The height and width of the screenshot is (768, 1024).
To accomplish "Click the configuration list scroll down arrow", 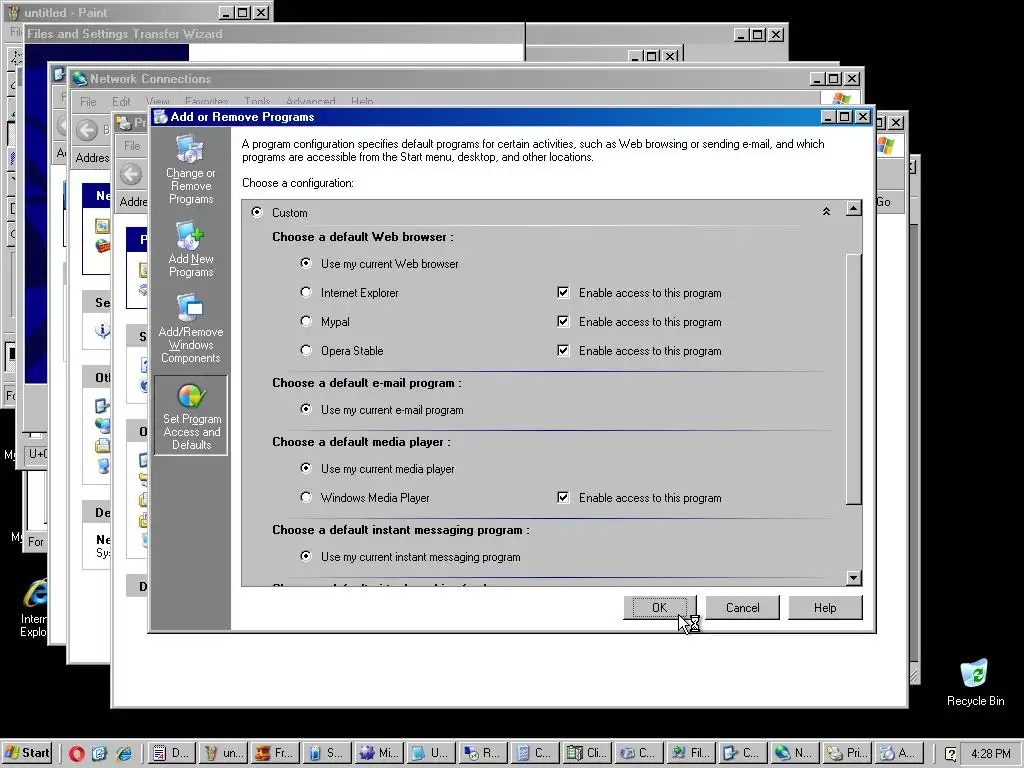I will point(854,577).
